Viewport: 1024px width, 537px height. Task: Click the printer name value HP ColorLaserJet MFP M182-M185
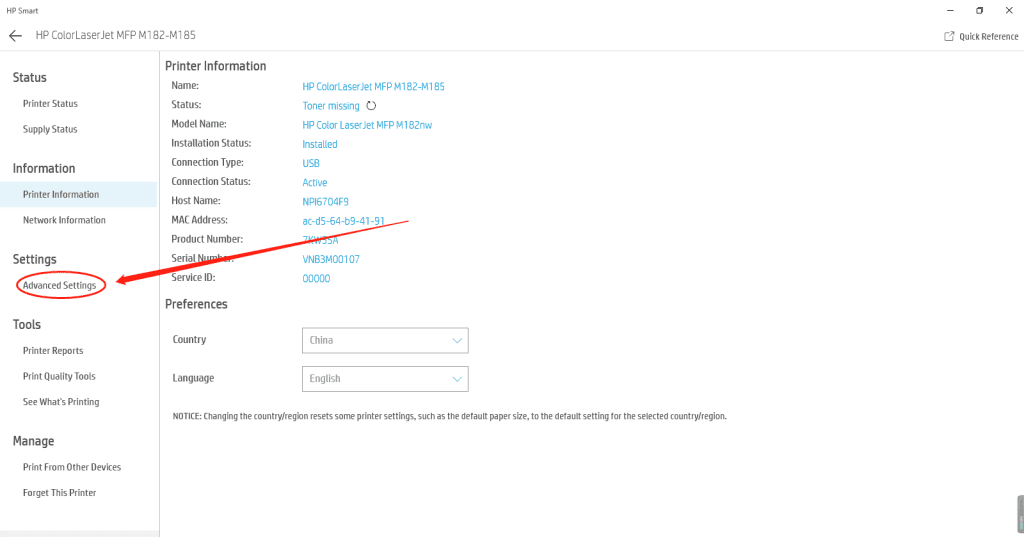(373, 86)
